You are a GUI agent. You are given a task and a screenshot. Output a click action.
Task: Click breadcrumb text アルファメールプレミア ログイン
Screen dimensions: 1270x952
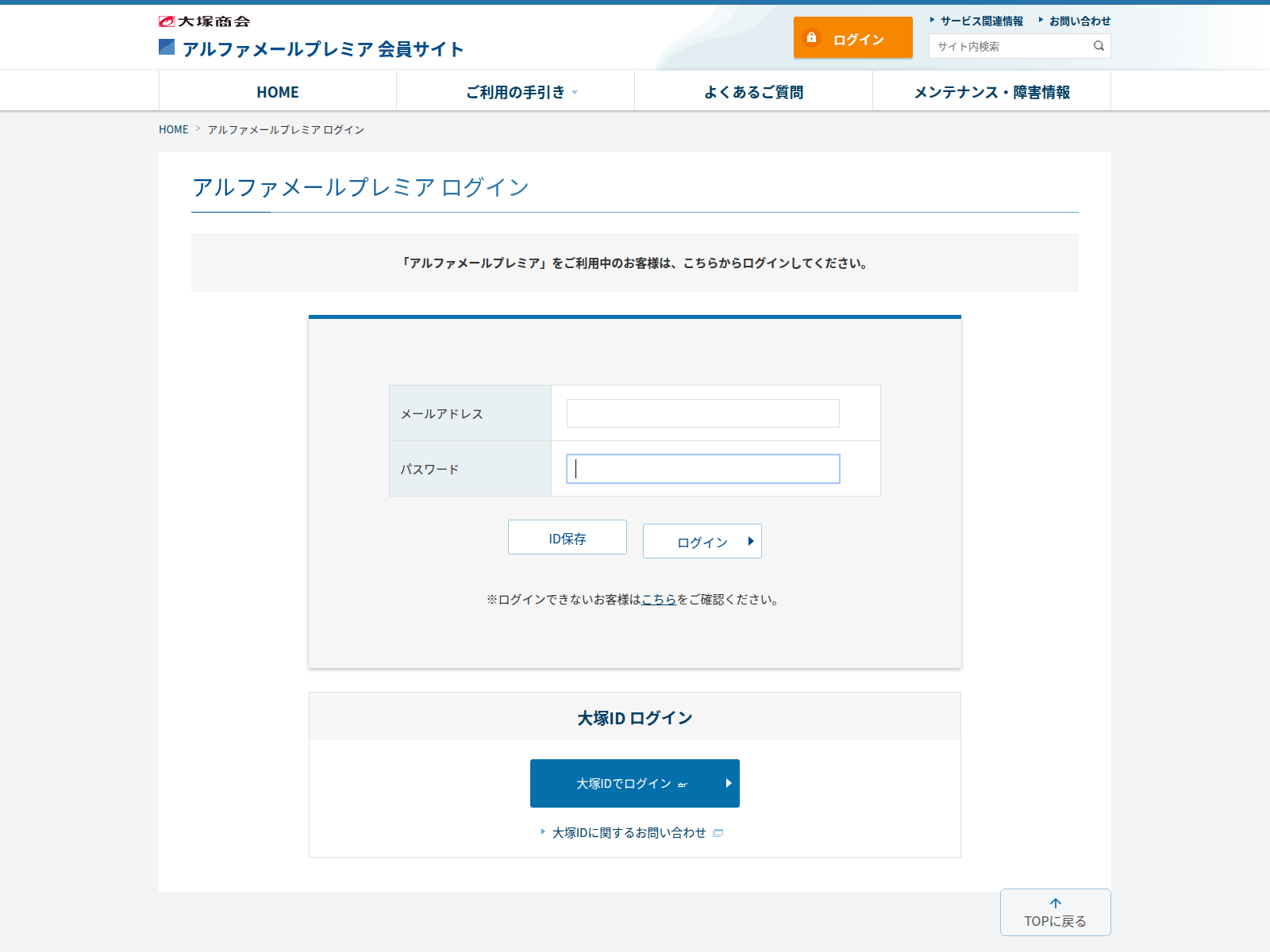[286, 129]
